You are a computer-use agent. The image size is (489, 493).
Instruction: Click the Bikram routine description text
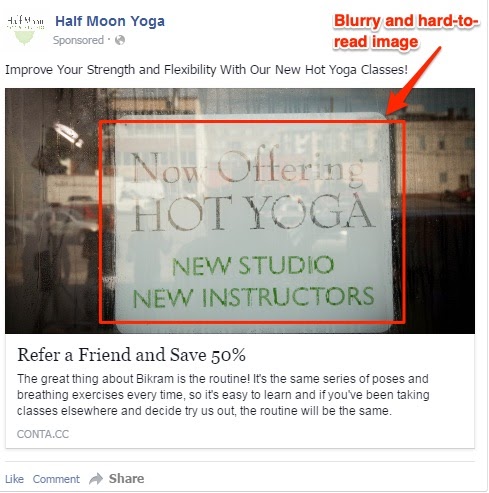point(223,395)
